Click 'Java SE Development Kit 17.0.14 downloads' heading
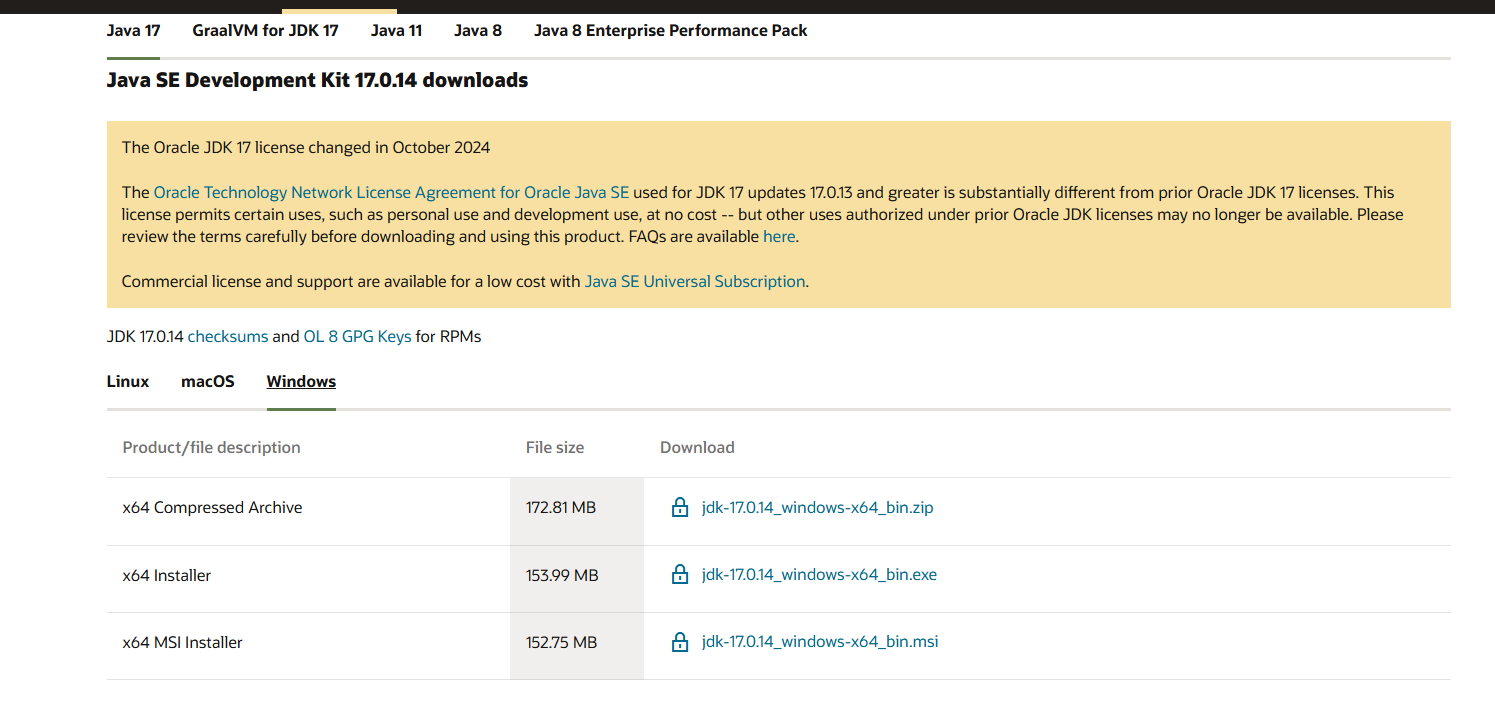Screen dimensions: 1495x710 (x=317, y=80)
